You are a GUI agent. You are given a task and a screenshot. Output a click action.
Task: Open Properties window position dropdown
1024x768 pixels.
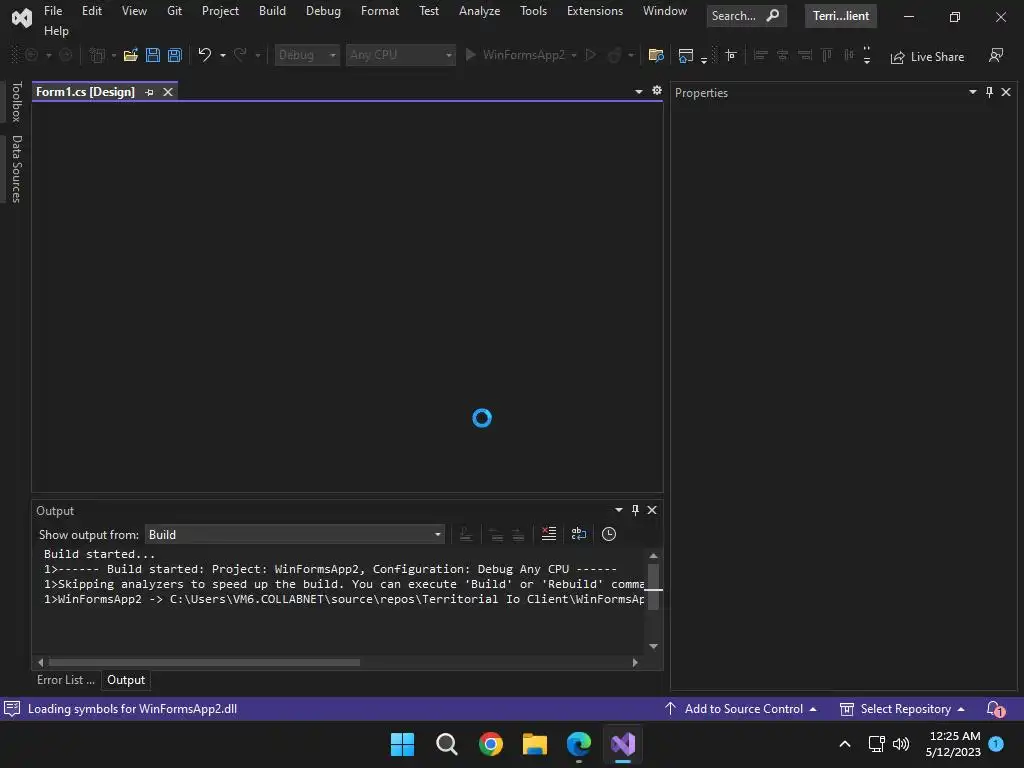[x=972, y=92]
